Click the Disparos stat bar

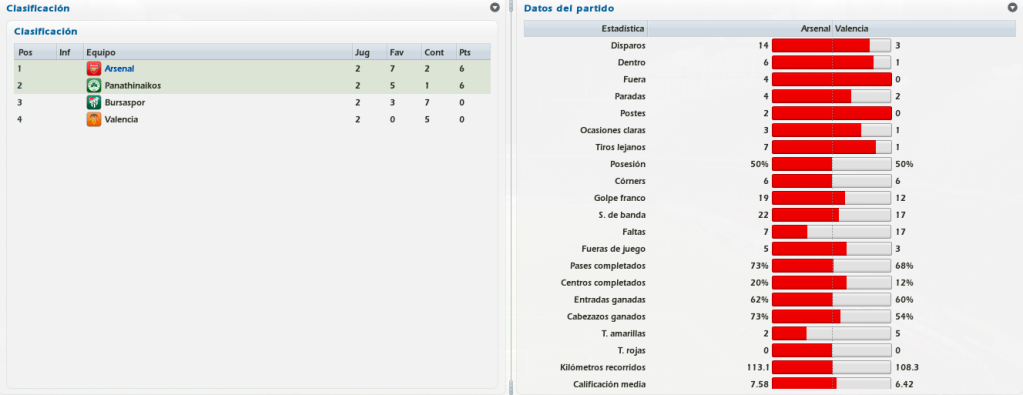832,46
